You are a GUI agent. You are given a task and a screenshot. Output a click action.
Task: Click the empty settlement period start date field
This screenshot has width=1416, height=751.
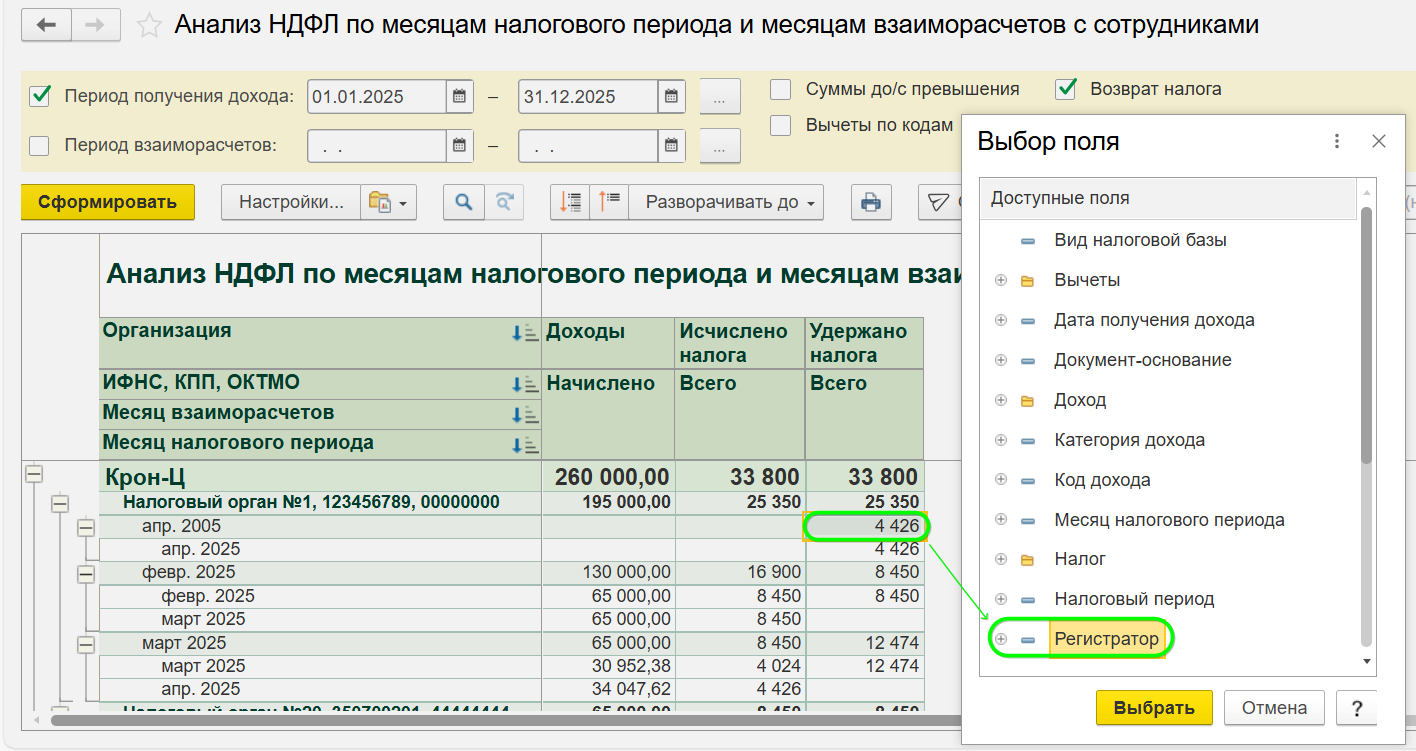tap(376, 146)
